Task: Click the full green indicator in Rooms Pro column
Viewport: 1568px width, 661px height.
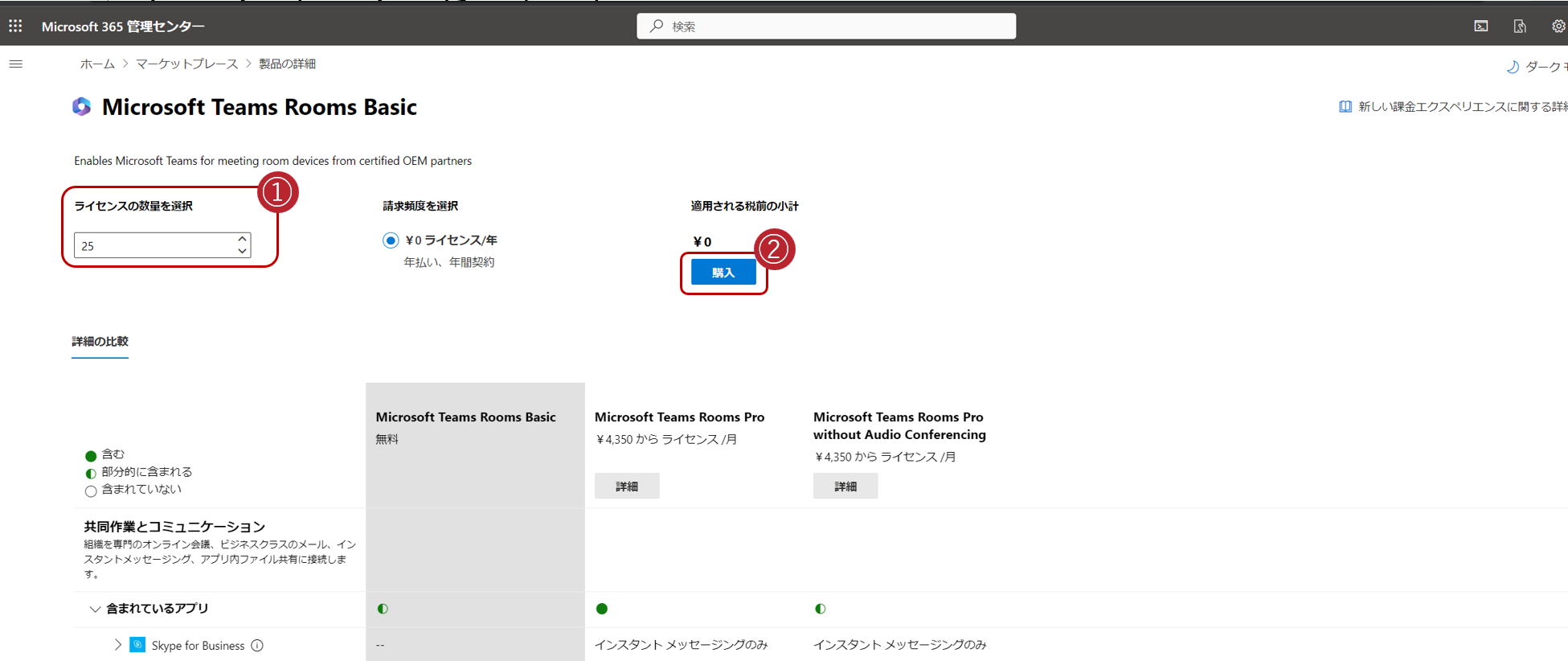Action: (601, 609)
